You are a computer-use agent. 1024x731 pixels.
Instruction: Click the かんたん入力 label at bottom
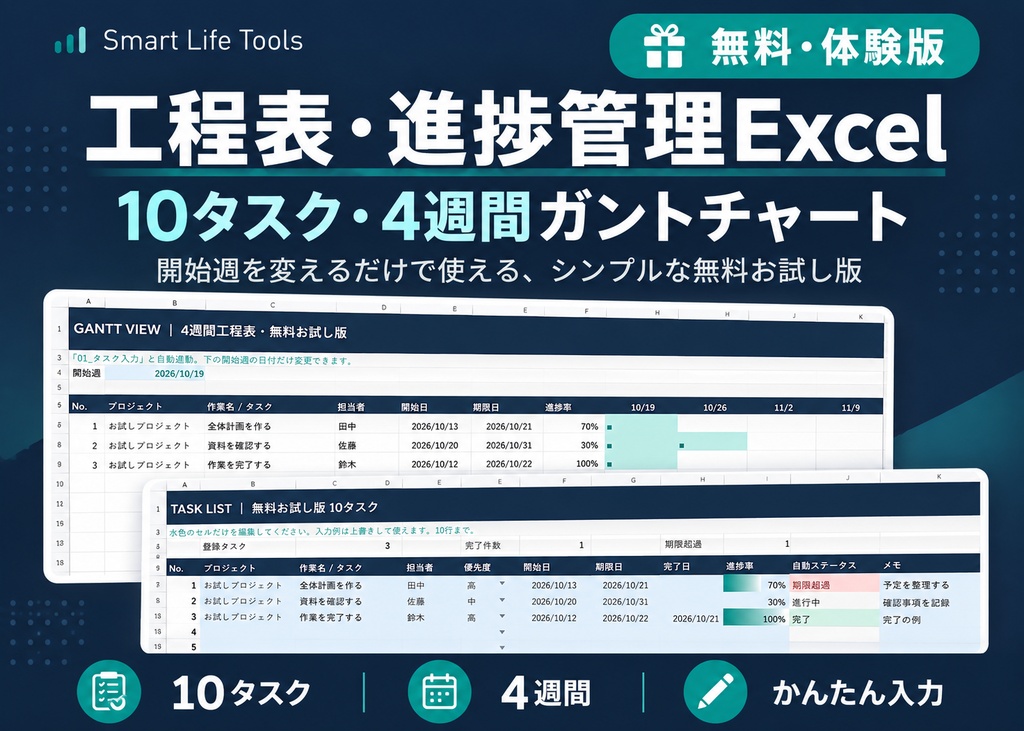(858, 692)
